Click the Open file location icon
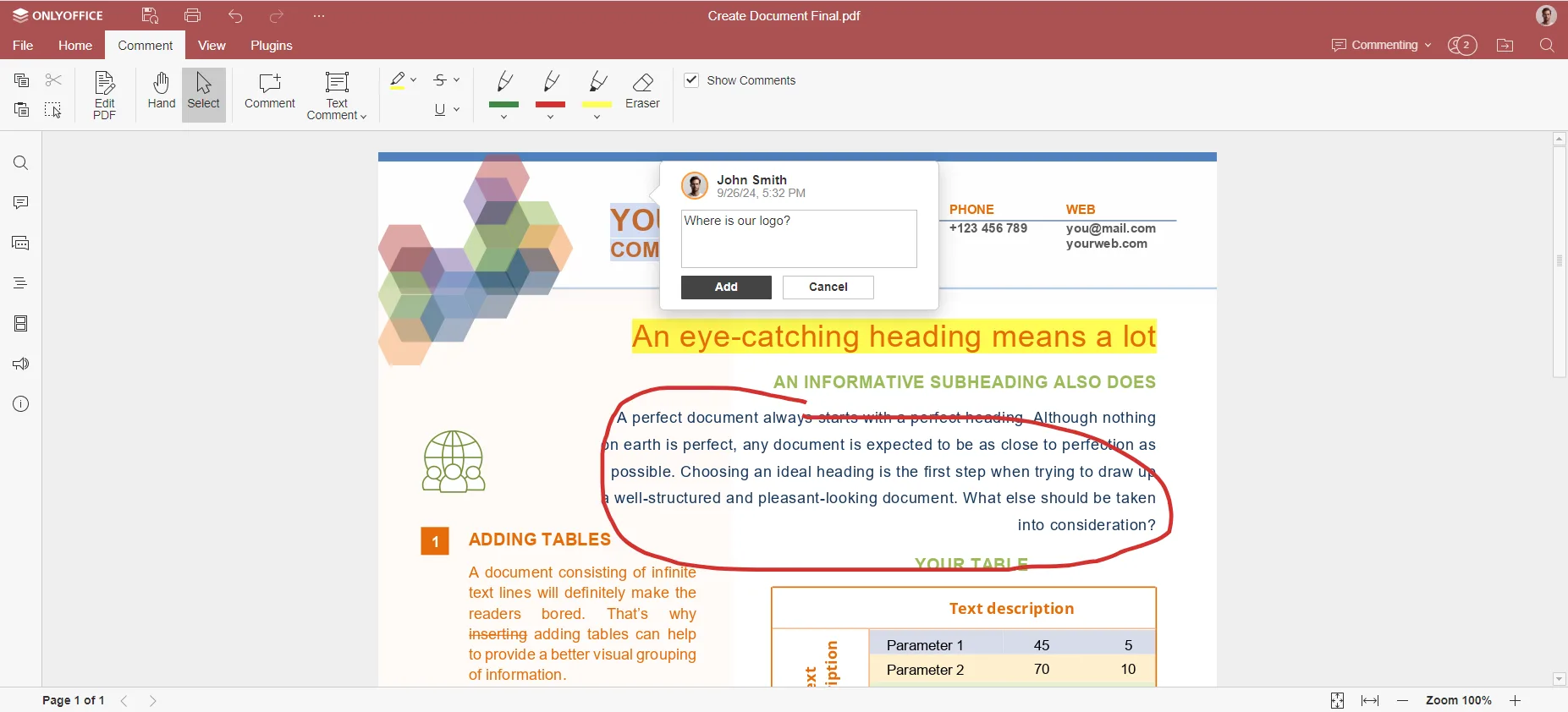 [1505, 46]
